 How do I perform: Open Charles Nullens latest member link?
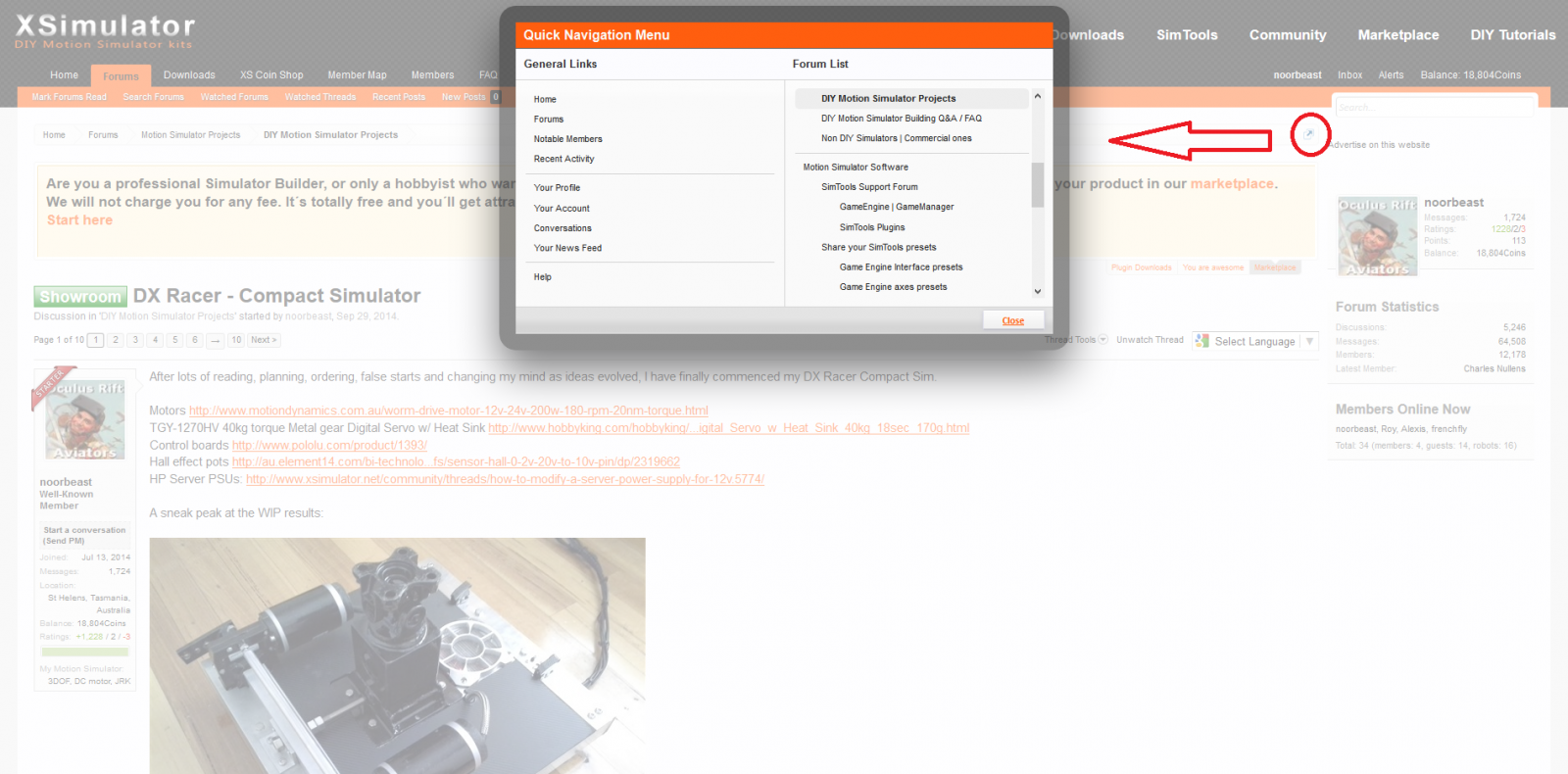(x=1494, y=368)
